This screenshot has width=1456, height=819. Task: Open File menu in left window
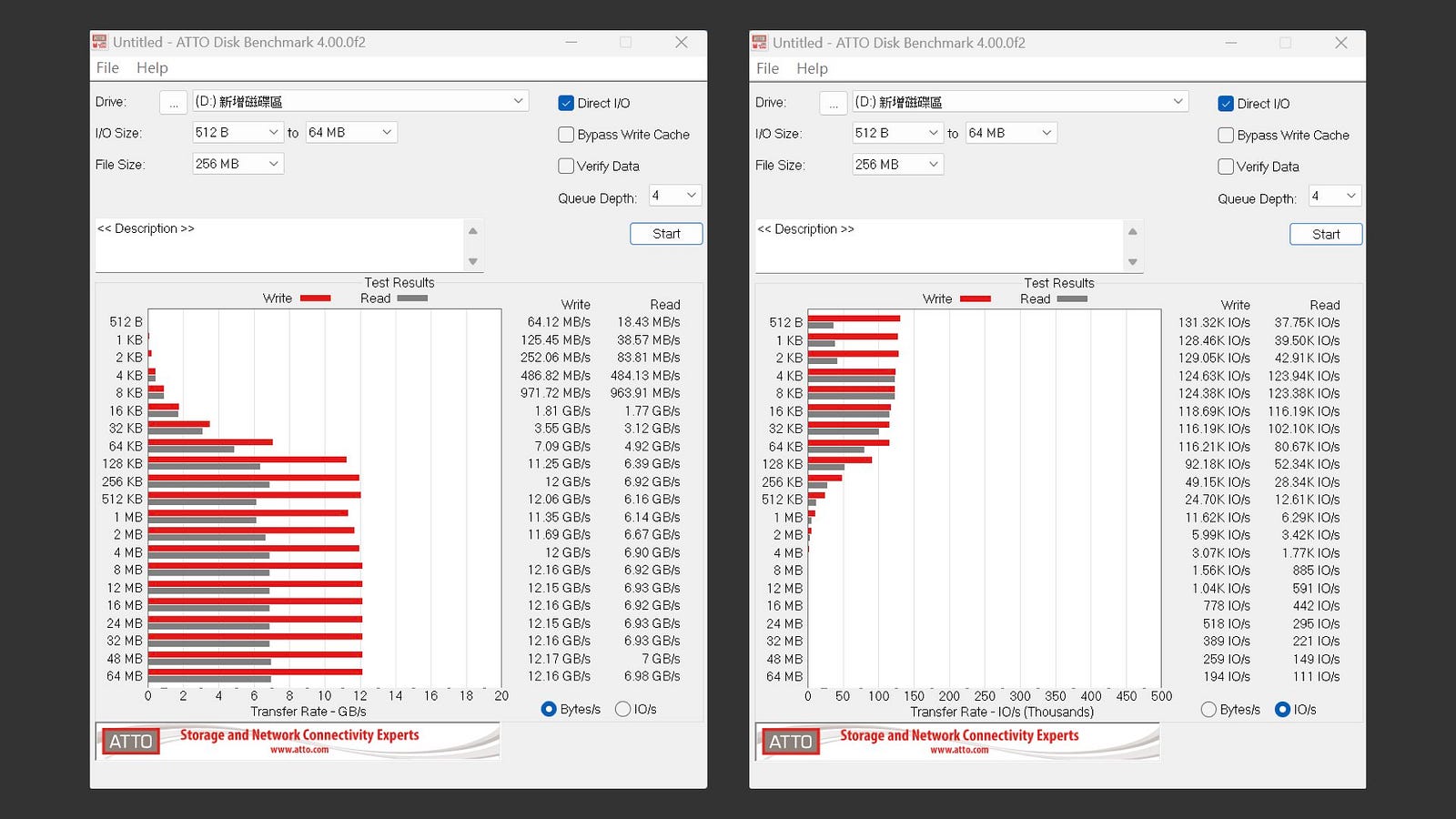tap(107, 67)
